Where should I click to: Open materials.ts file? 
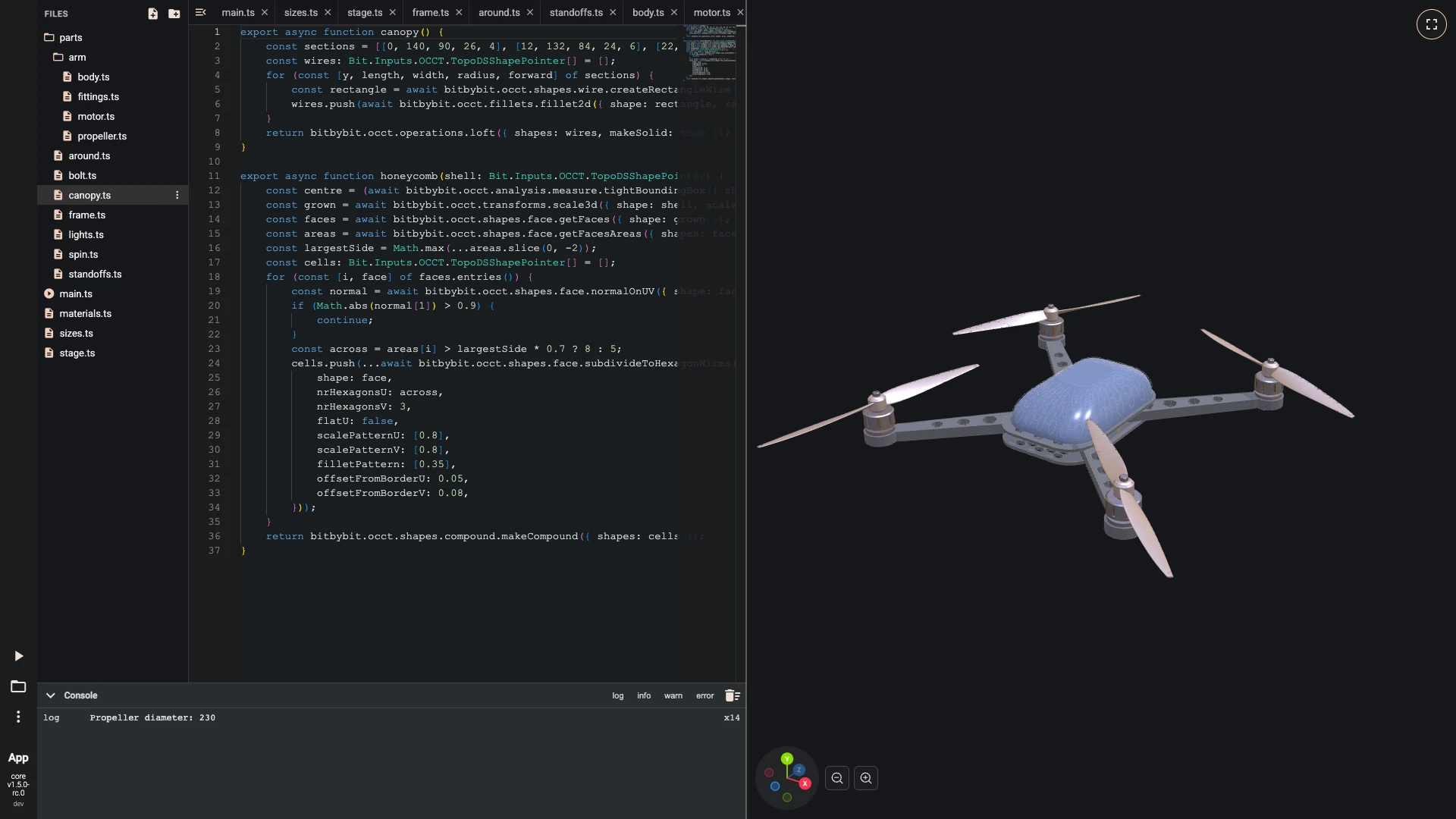pyautogui.click(x=112, y=313)
